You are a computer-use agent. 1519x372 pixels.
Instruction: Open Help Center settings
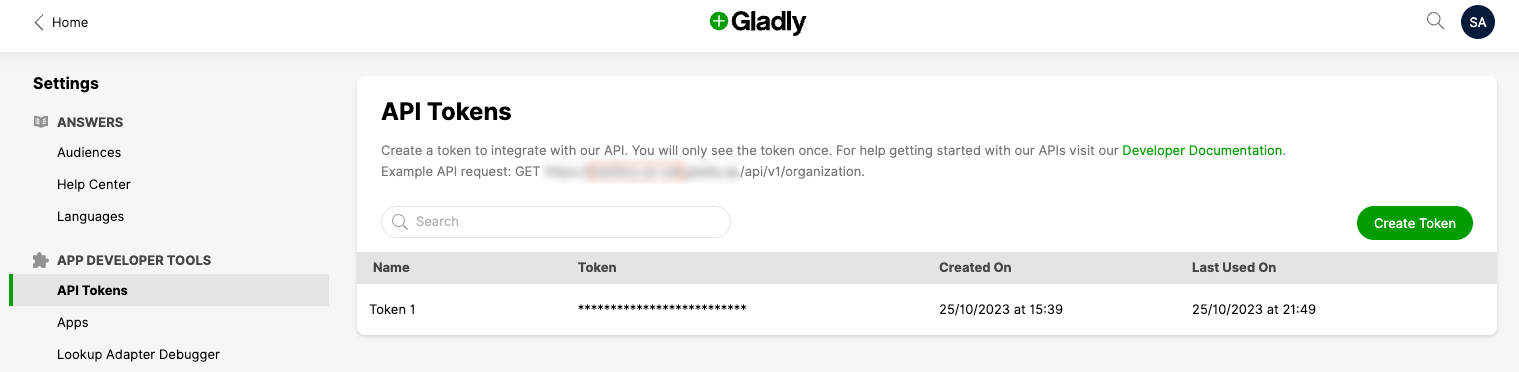click(94, 185)
